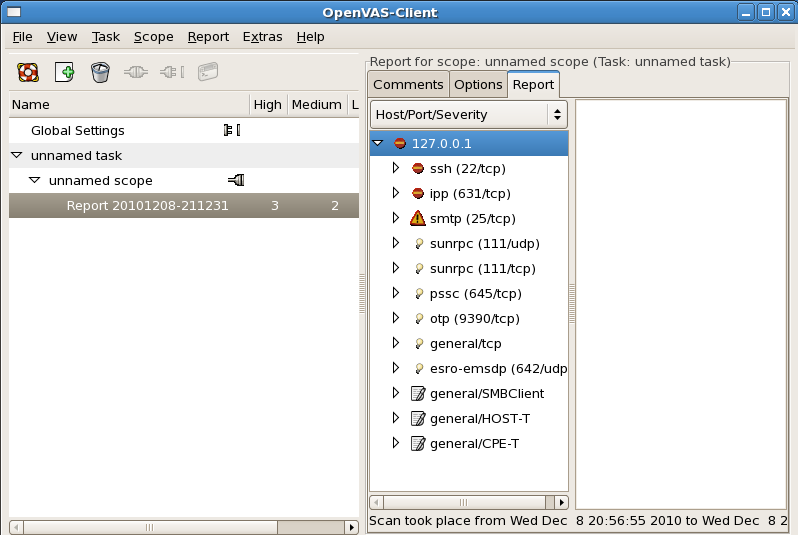The image size is (798, 535).
Task: Click the new task icon with green plus
Action: (65, 72)
